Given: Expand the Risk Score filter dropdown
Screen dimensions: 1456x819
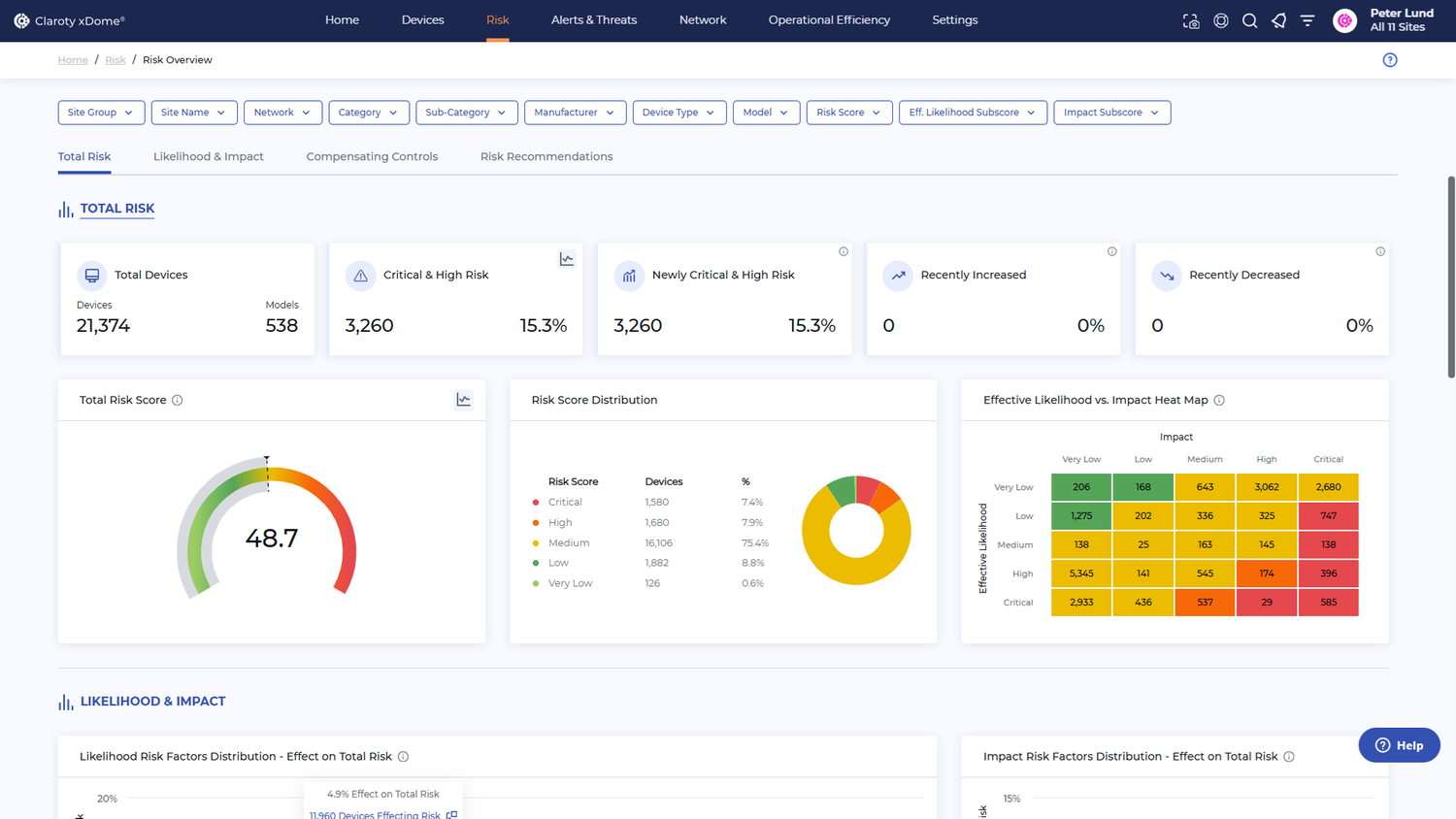Looking at the screenshot, I should pos(848,113).
